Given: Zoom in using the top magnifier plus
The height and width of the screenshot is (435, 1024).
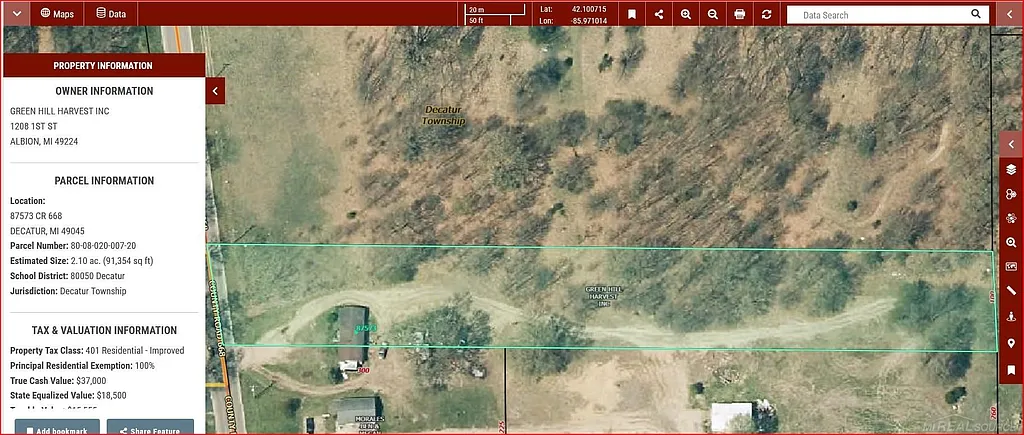Looking at the screenshot, I should point(686,14).
